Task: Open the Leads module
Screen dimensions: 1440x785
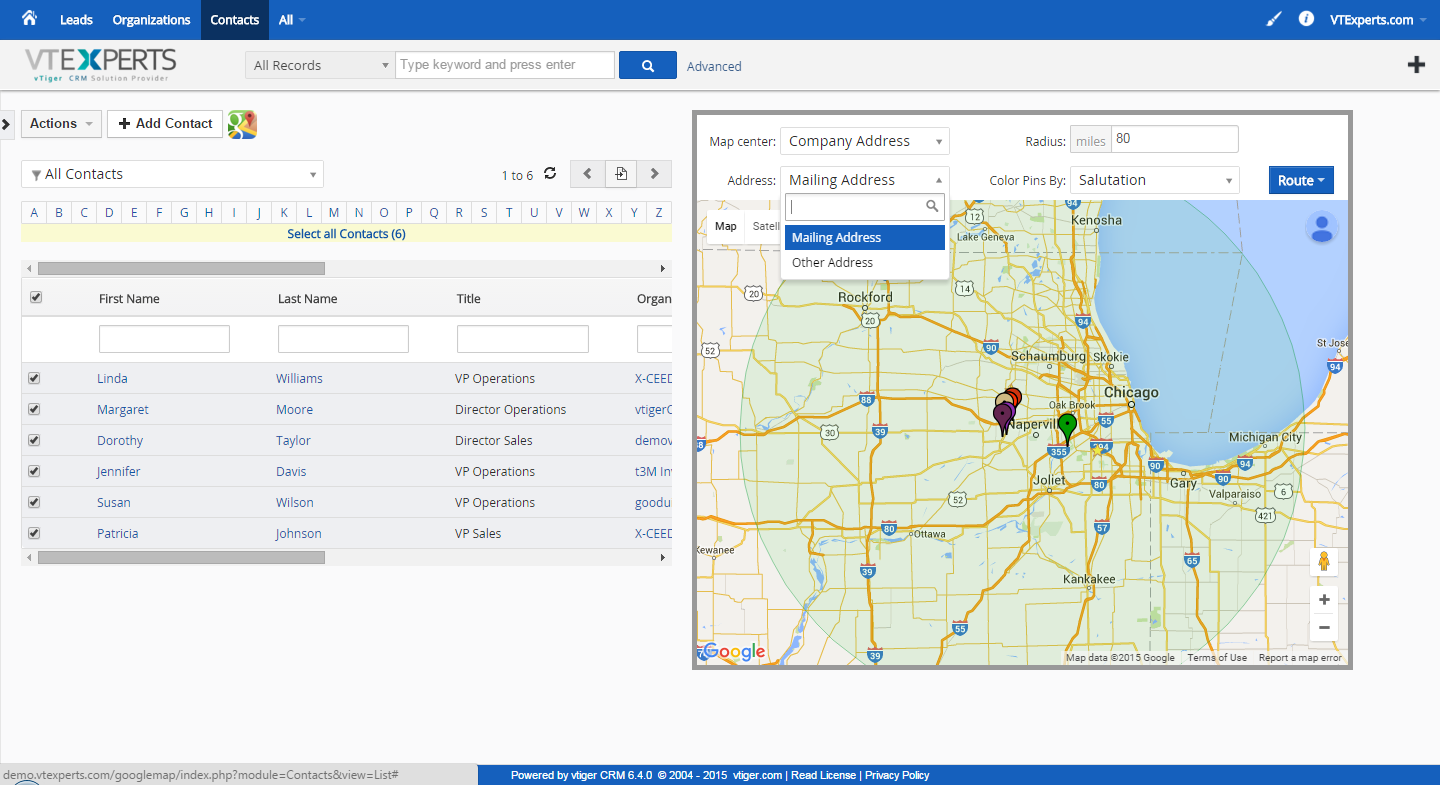Action: click(x=76, y=20)
